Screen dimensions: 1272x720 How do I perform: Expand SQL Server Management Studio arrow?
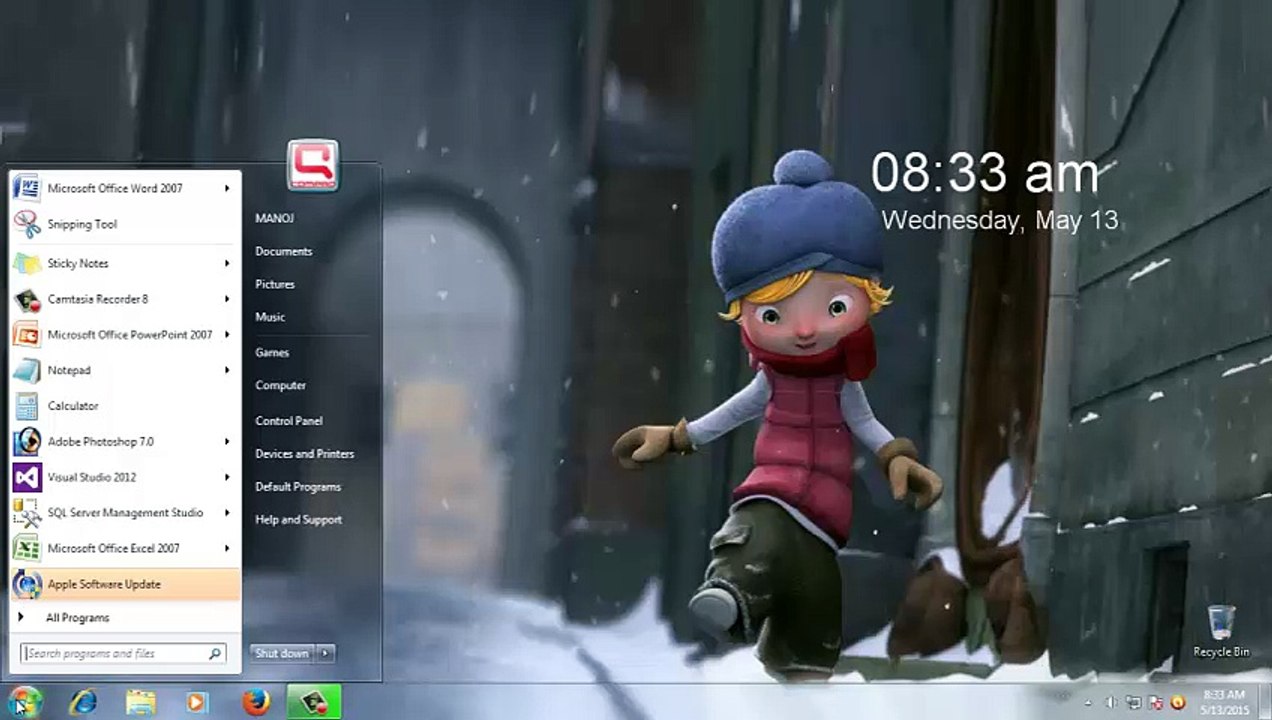[x=227, y=513]
